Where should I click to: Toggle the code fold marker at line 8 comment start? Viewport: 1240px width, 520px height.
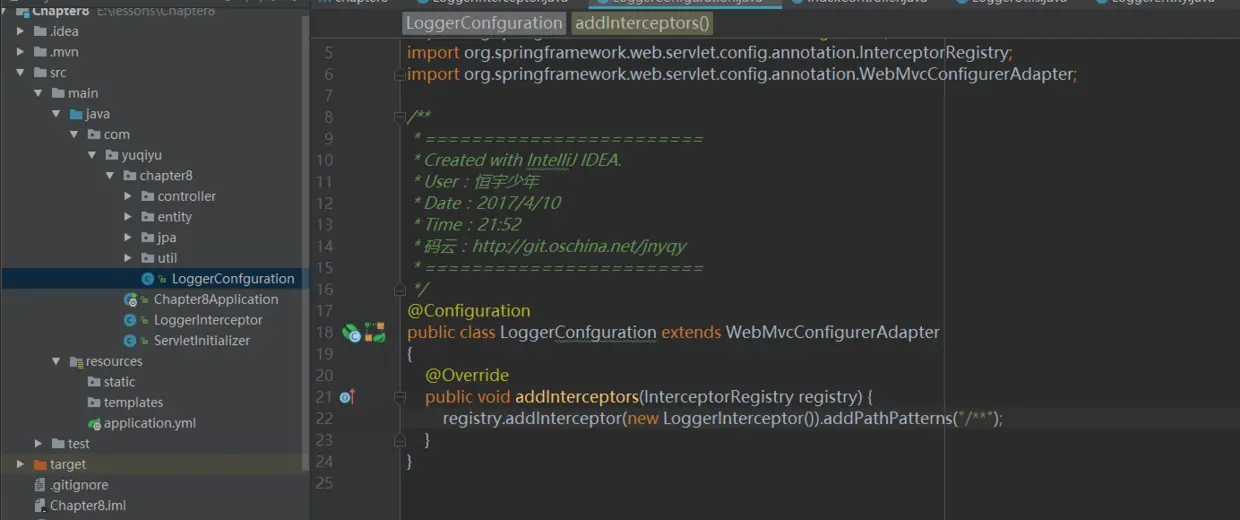click(x=400, y=117)
